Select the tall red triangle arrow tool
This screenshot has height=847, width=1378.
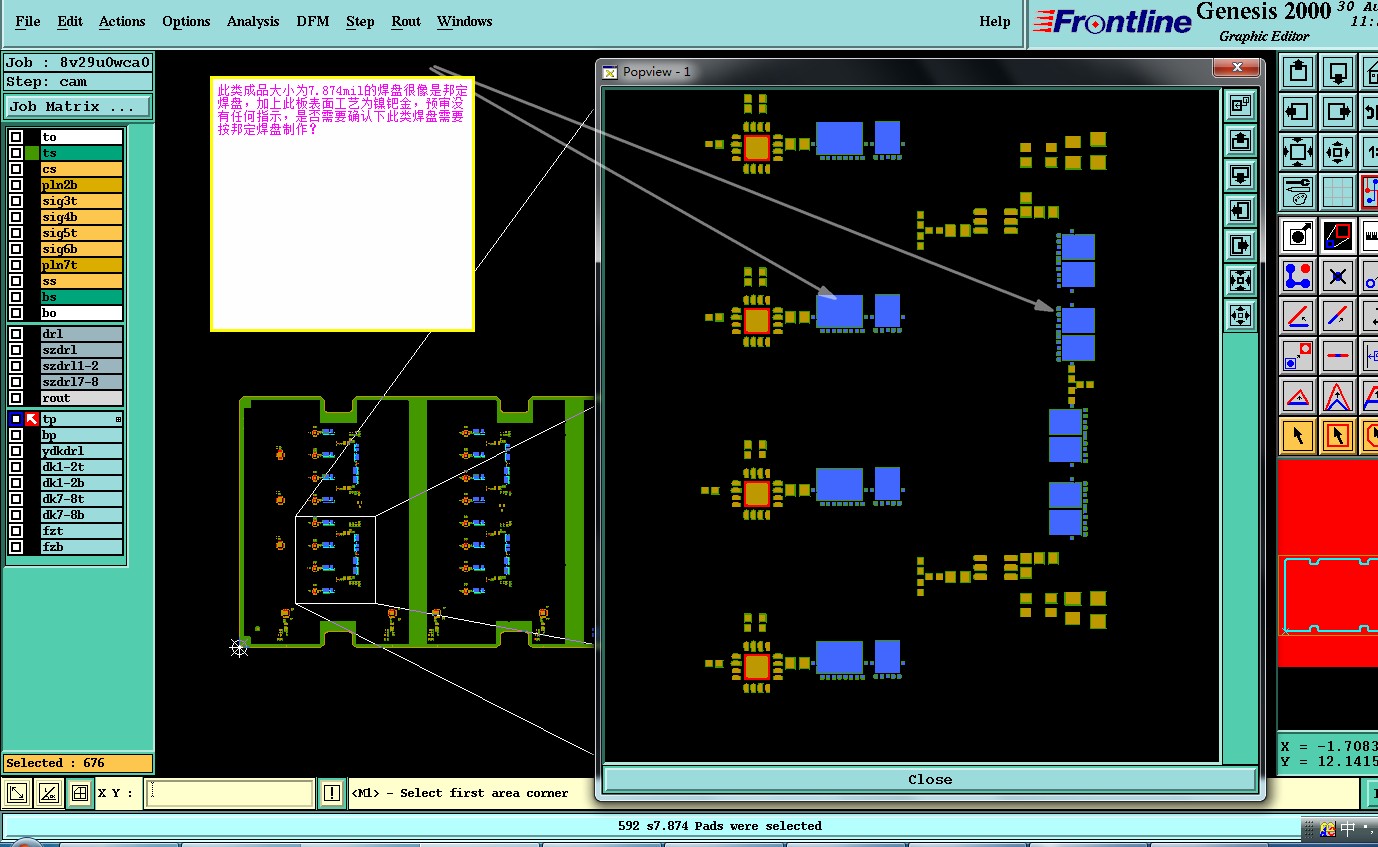coord(1338,396)
